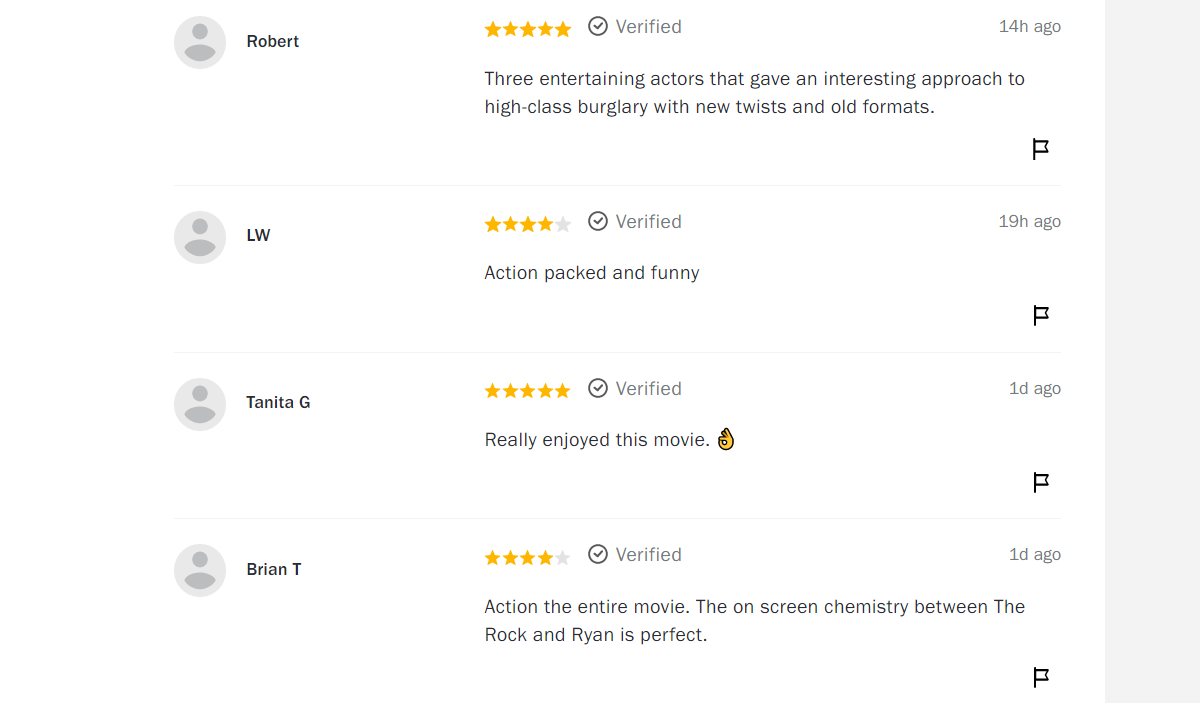Flag Robert's review
1200x703 pixels.
click(1040, 149)
